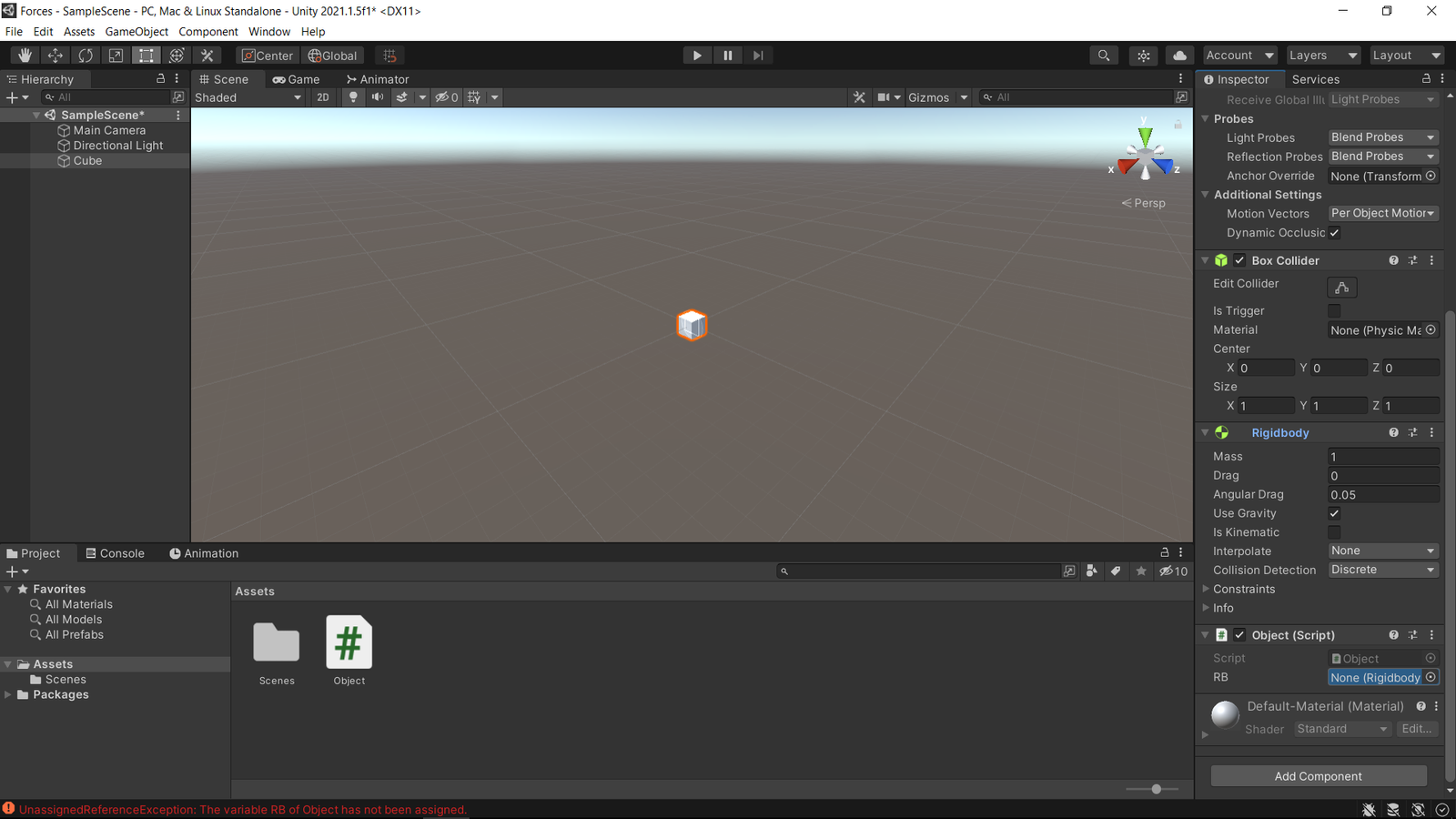Select the Hand tool in the toolbar
This screenshot has width=1456, height=819.
click(25, 56)
